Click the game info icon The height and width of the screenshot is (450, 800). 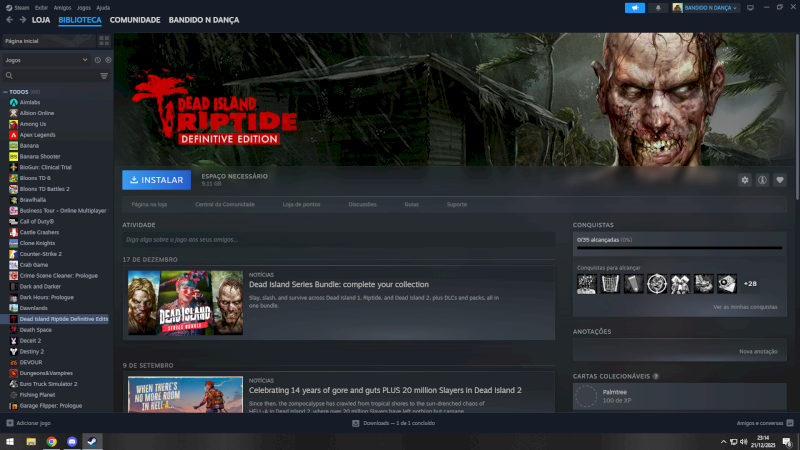click(x=762, y=180)
